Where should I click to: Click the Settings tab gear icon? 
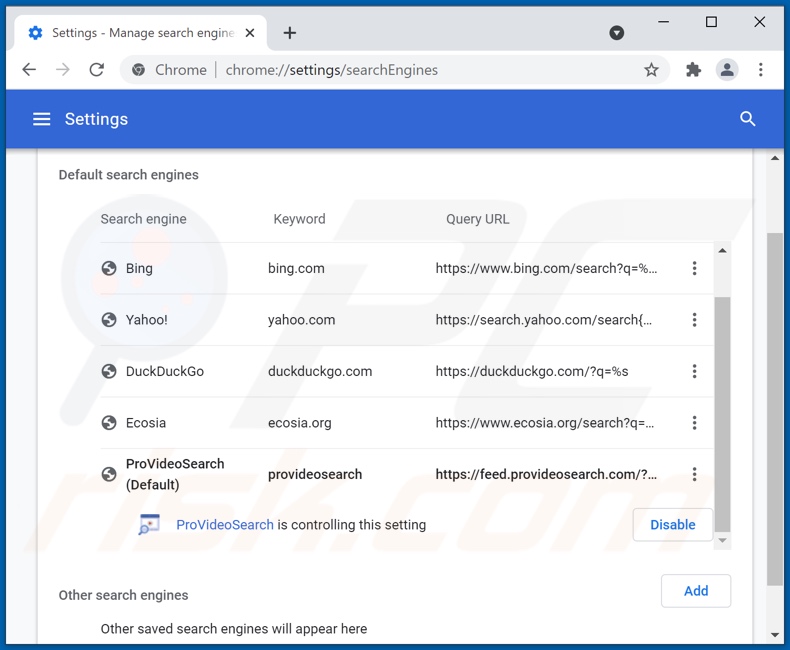[35, 33]
